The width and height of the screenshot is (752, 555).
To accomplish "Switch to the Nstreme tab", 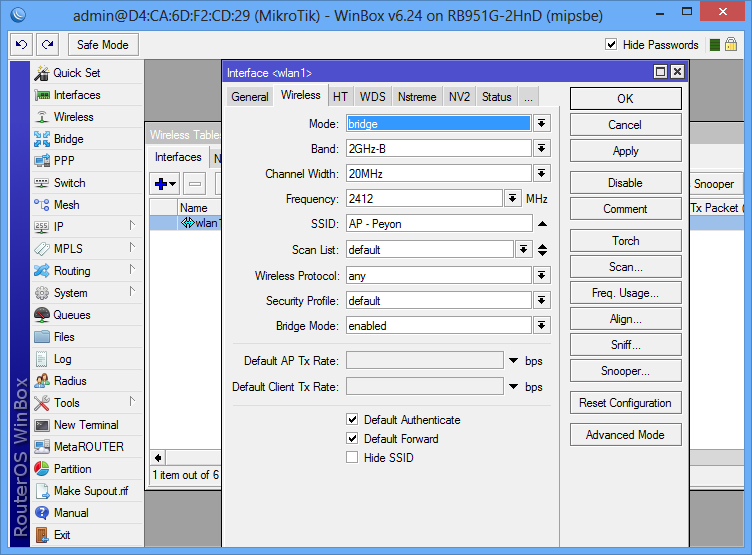I will pos(417,96).
